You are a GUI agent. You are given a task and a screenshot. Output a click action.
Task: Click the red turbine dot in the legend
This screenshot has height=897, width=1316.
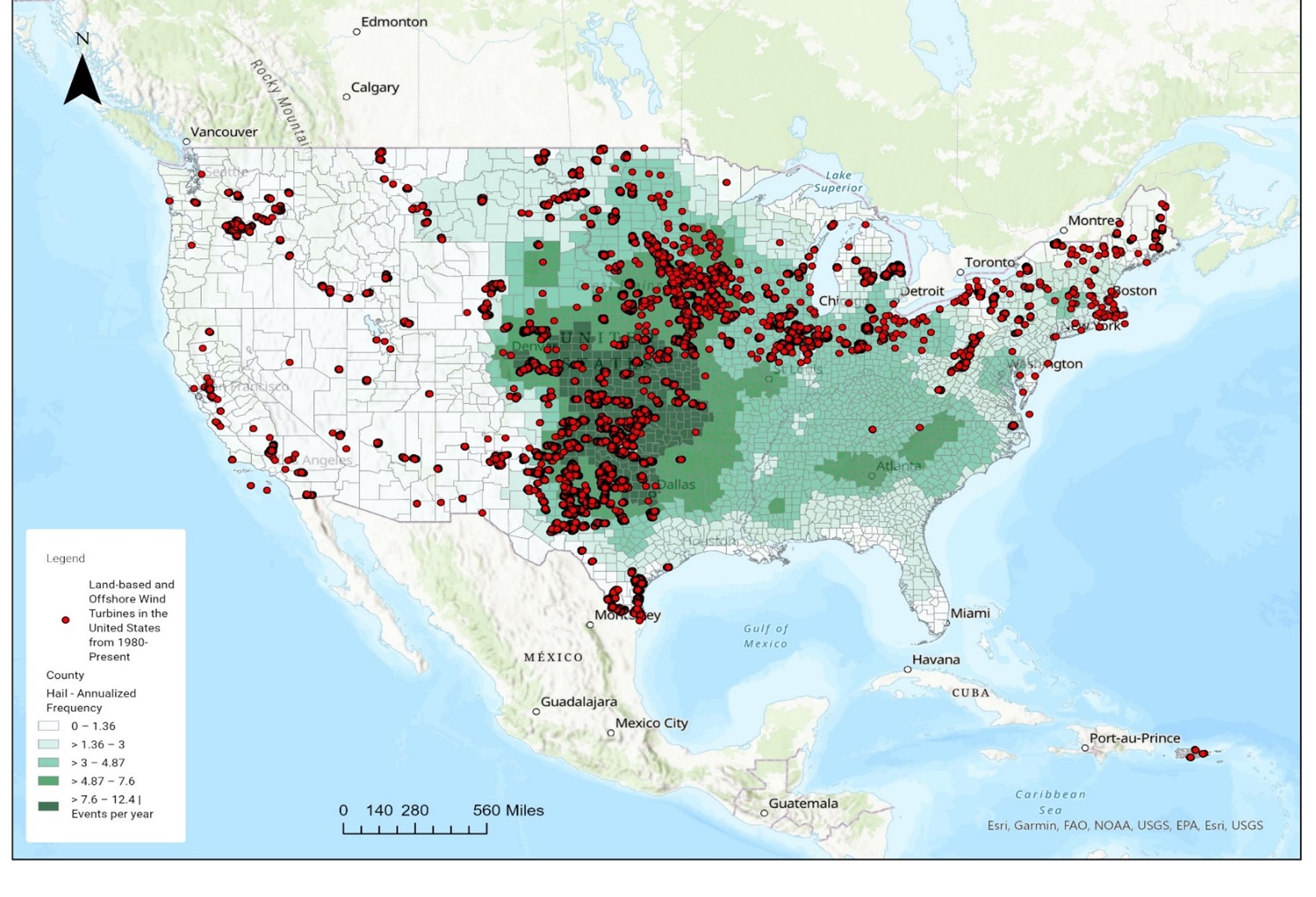[66, 620]
